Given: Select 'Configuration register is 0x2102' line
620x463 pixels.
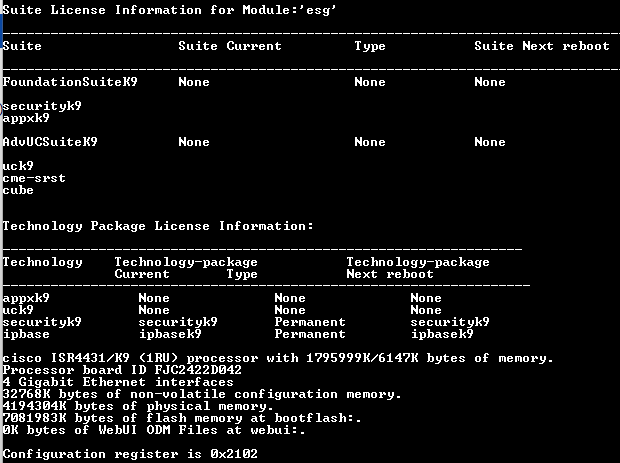Looking at the screenshot, I should 130,454.
